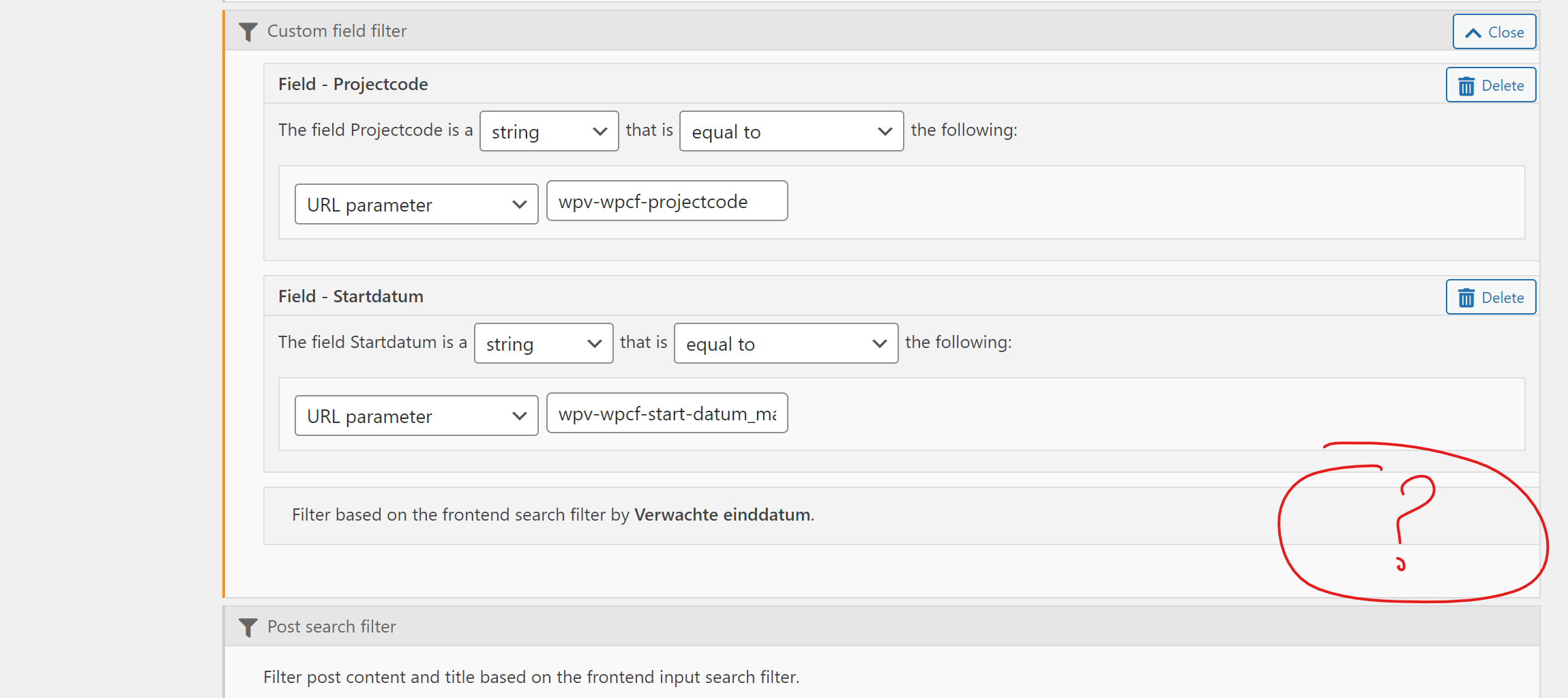Click the Post search filter funnel icon
This screenshot has height=698, width=1568.
248,627
